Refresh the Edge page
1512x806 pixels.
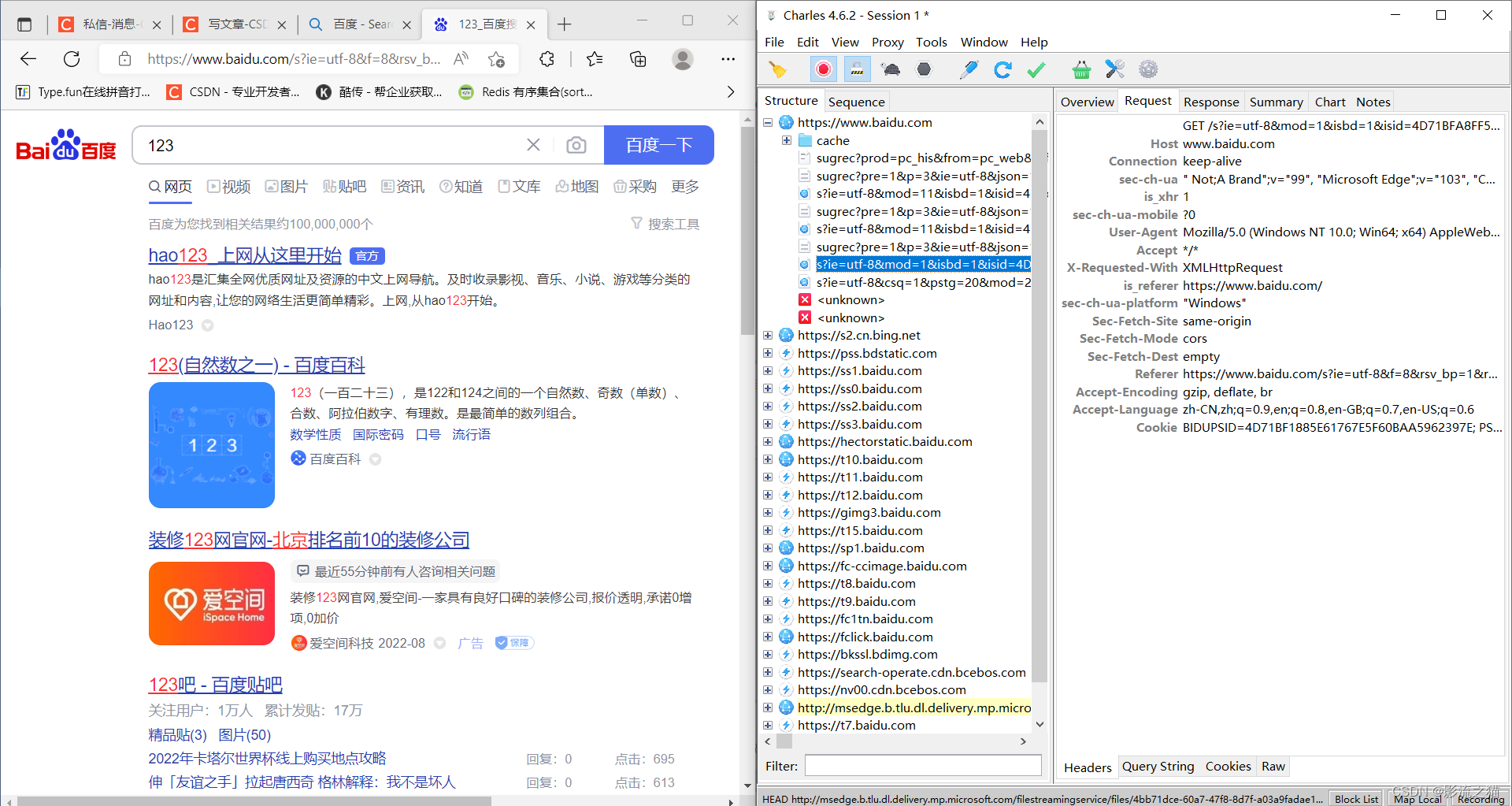(72, 58)
